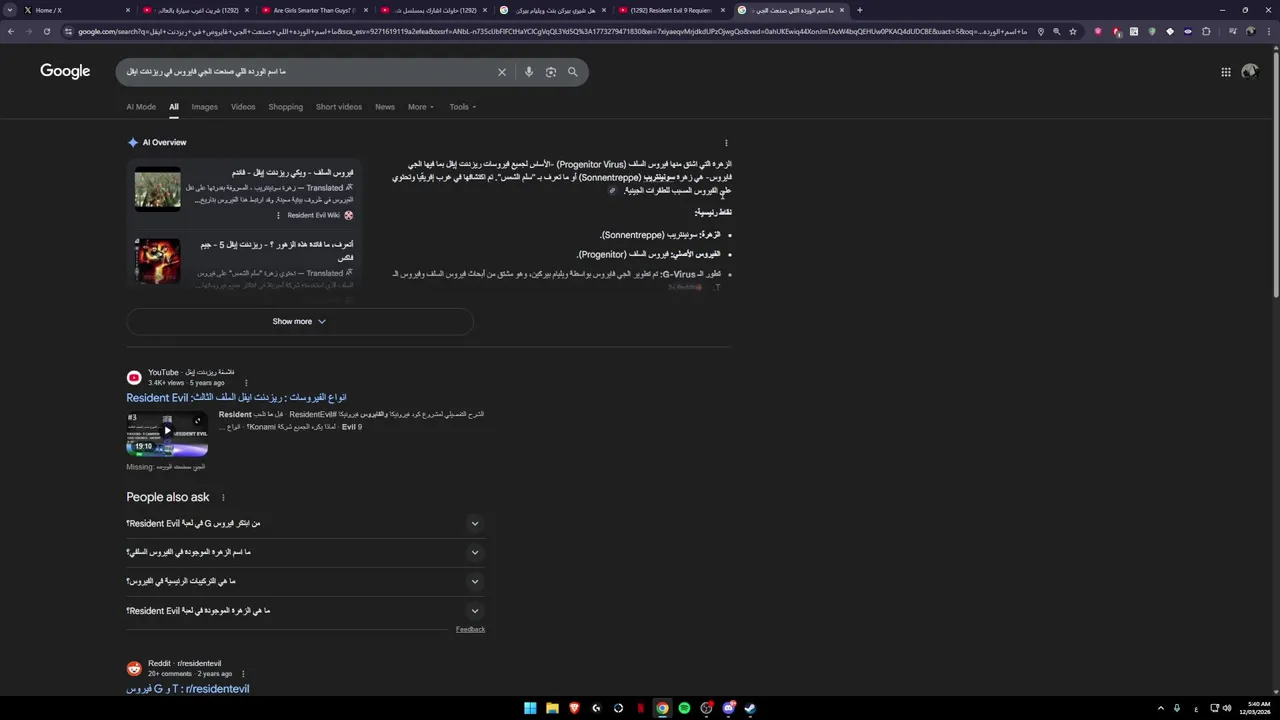Open Steam from the taskbar
The height and width of the screenshot is (720, 1280).
point(750,708)
